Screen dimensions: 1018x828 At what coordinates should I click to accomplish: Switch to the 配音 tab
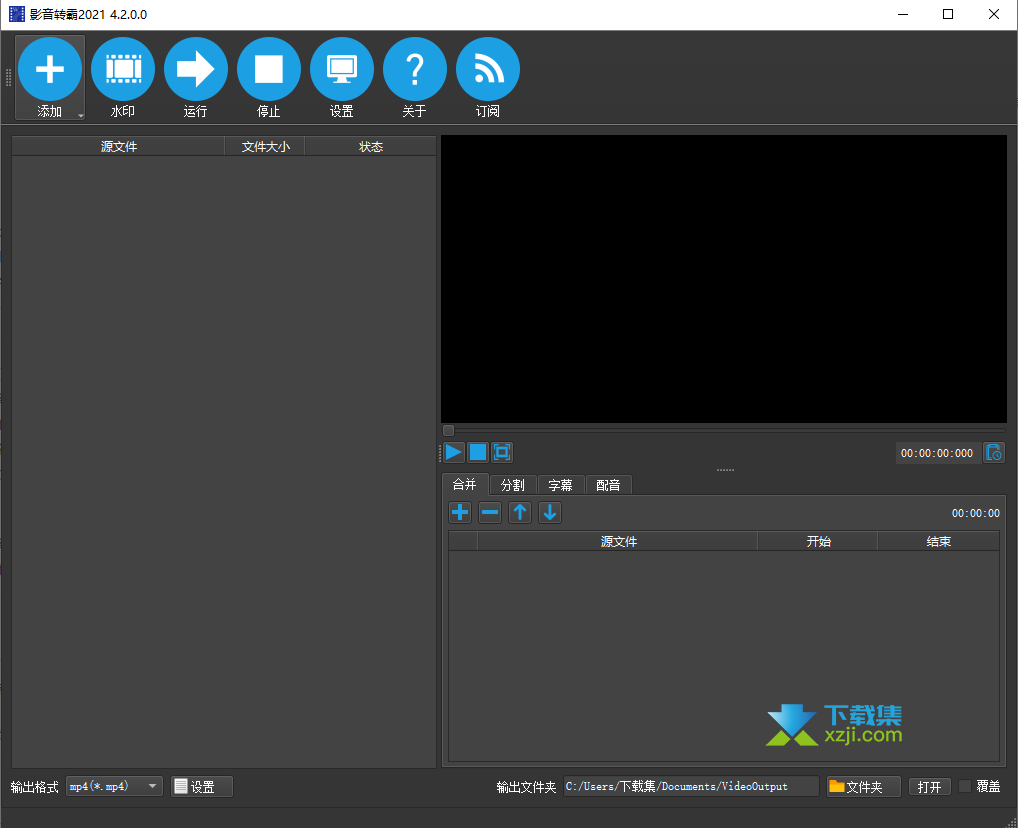coord(608,485)
